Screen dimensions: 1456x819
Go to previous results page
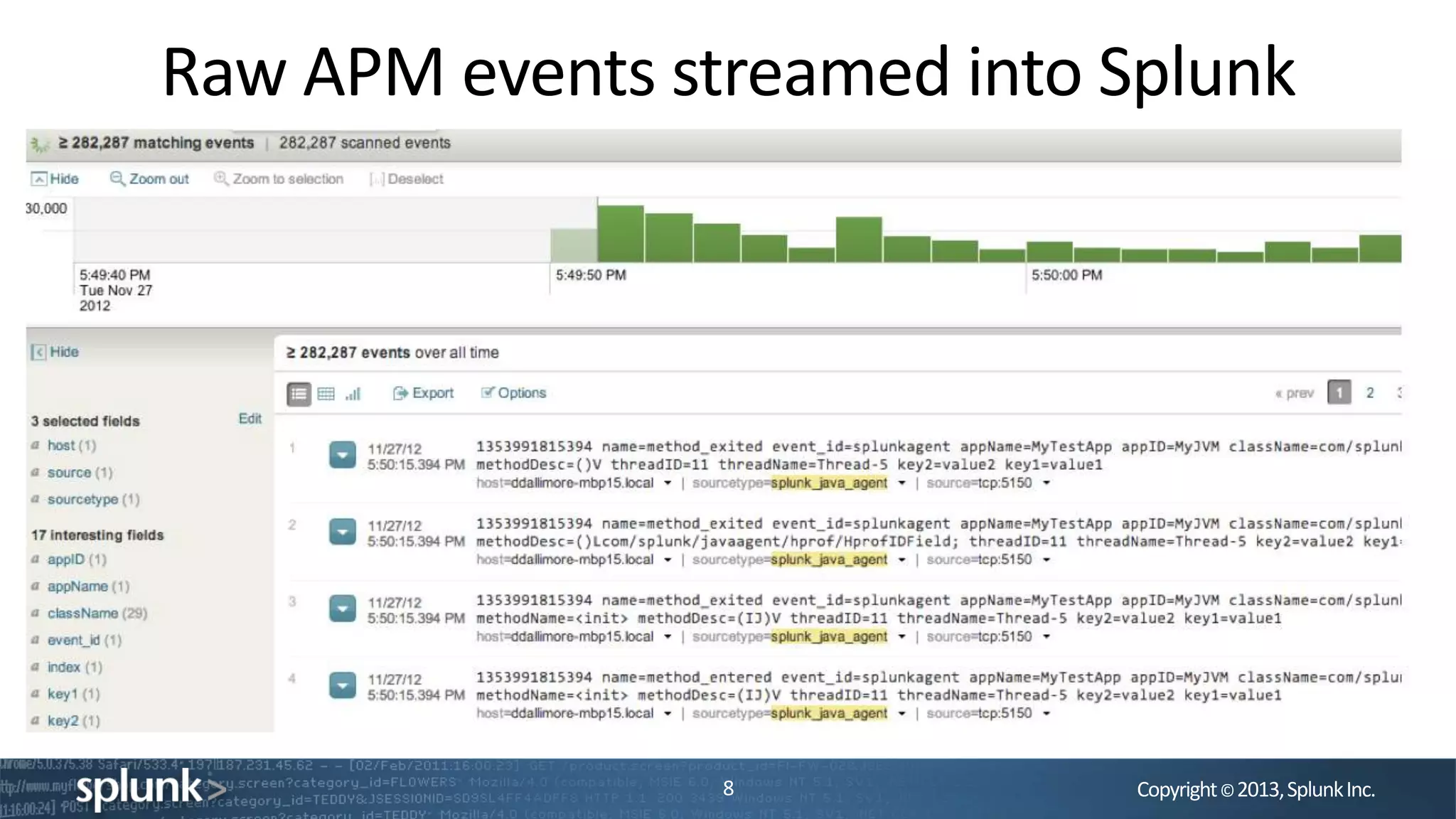(1295, 392)
